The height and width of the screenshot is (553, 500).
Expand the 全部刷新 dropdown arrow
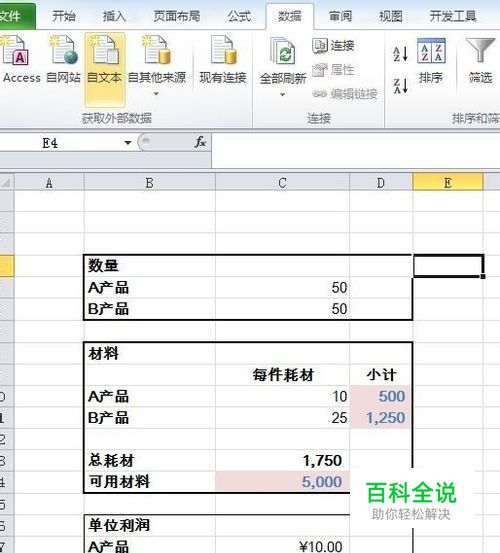(x=282, y=95)
